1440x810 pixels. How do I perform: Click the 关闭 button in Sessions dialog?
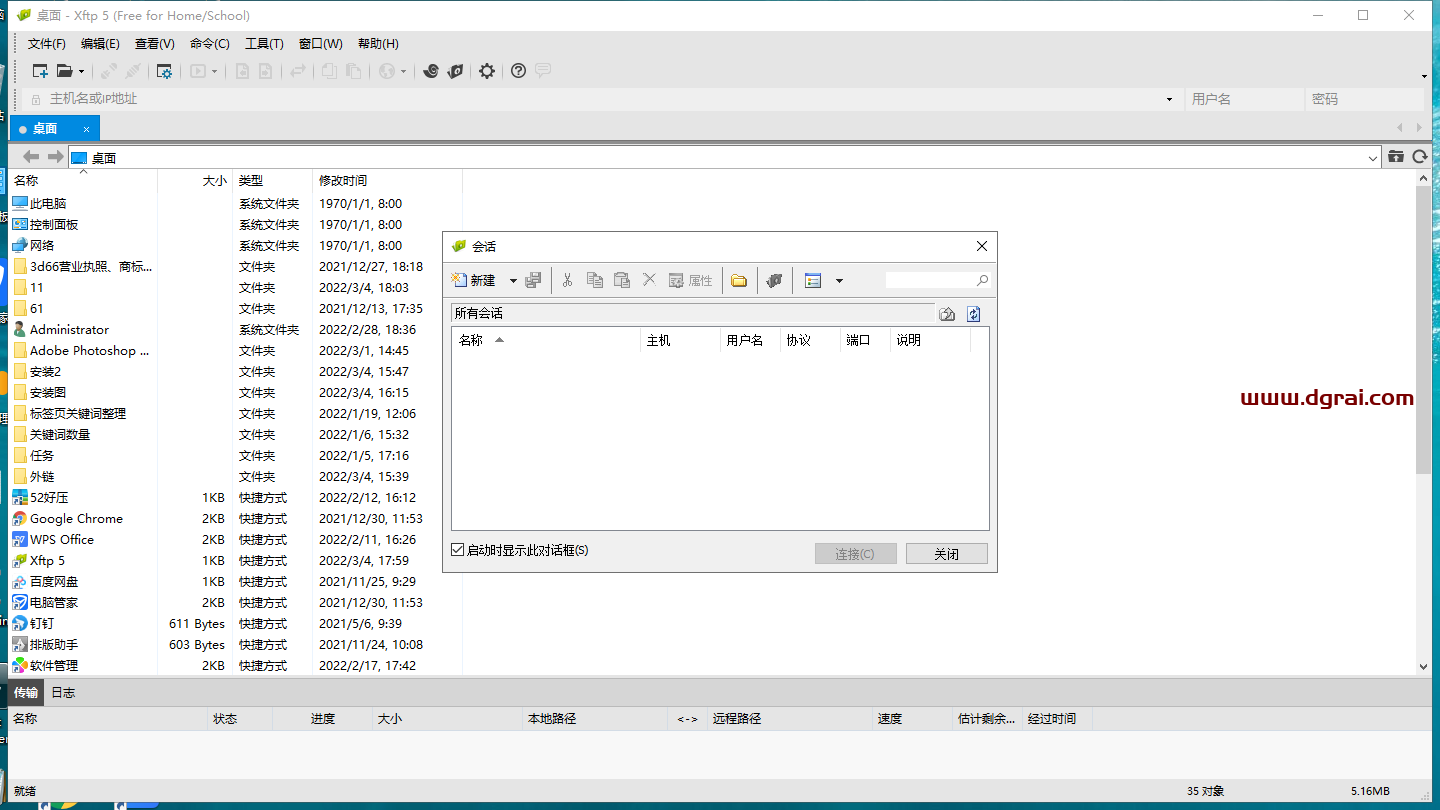click(946, 554)
